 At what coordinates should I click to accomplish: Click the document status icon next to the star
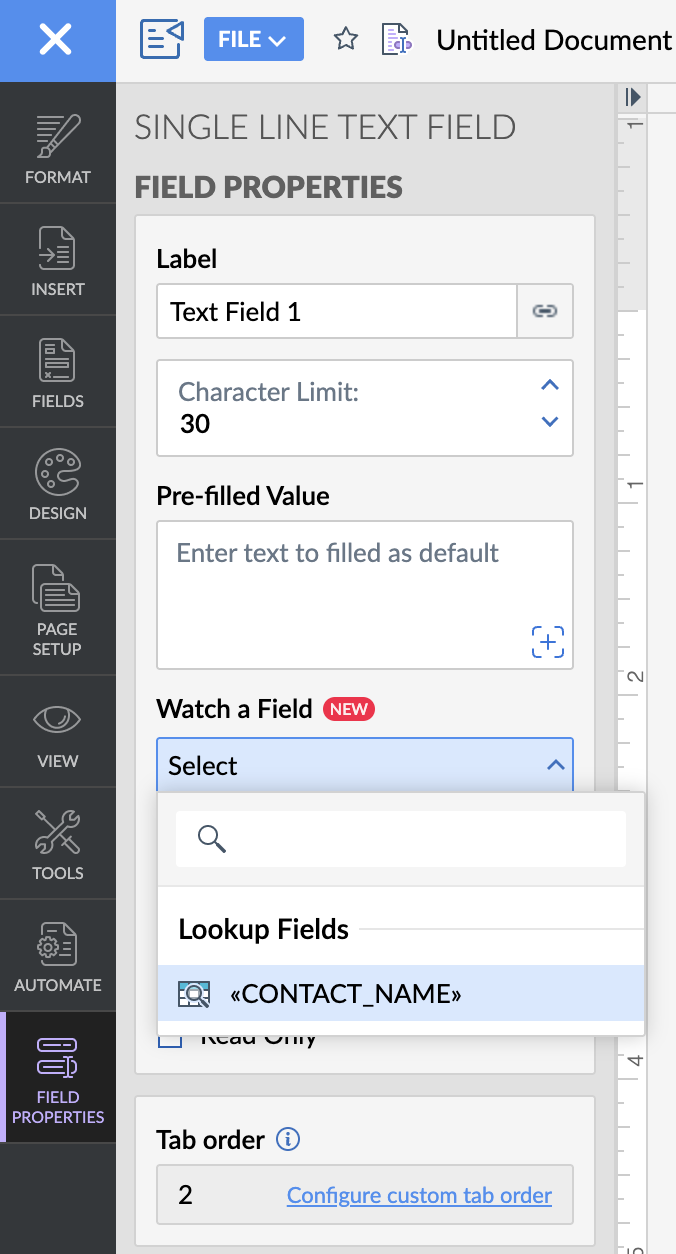pyautogui.click(x=397, y=40)
